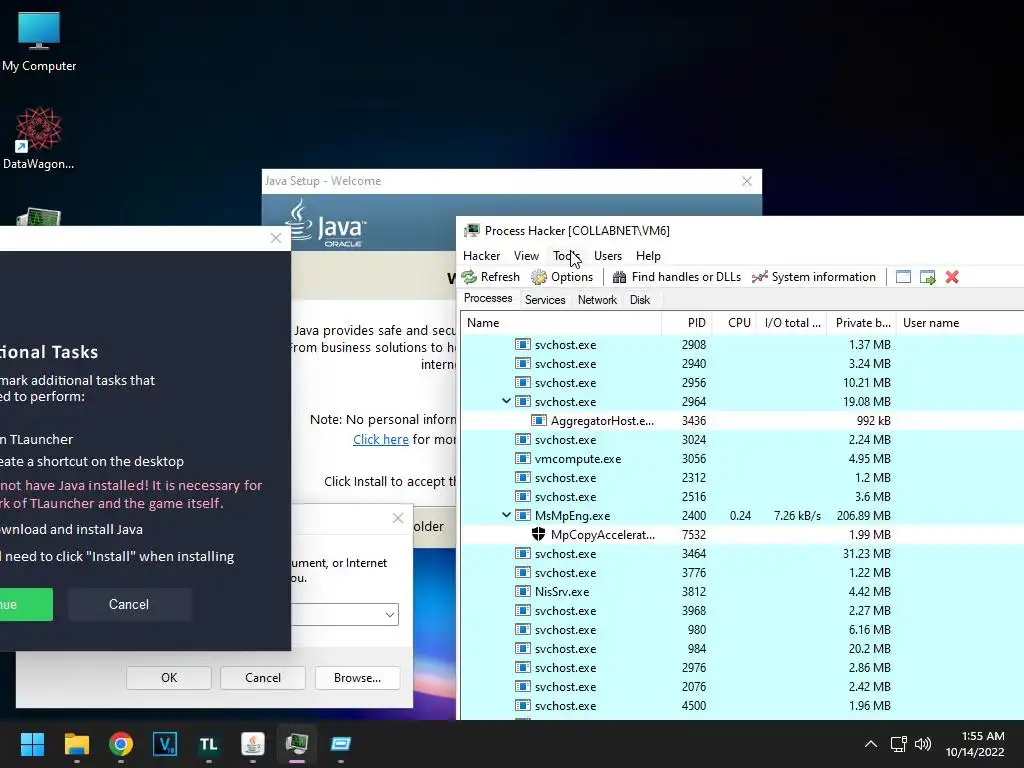Sort by the Name column header
Screen dimensions: 1024x768
click(562, 323)
